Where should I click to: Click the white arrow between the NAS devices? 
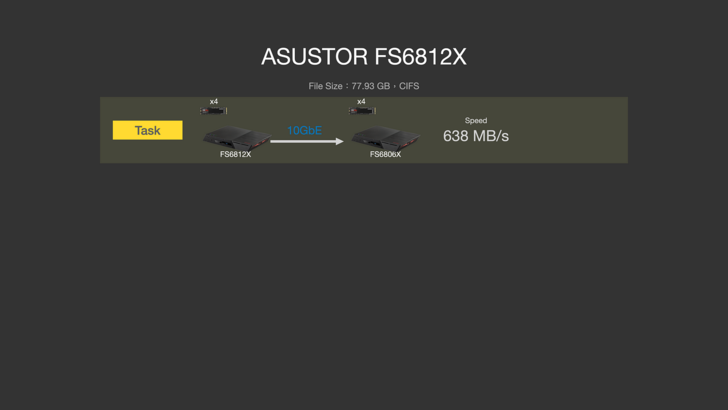307,141
